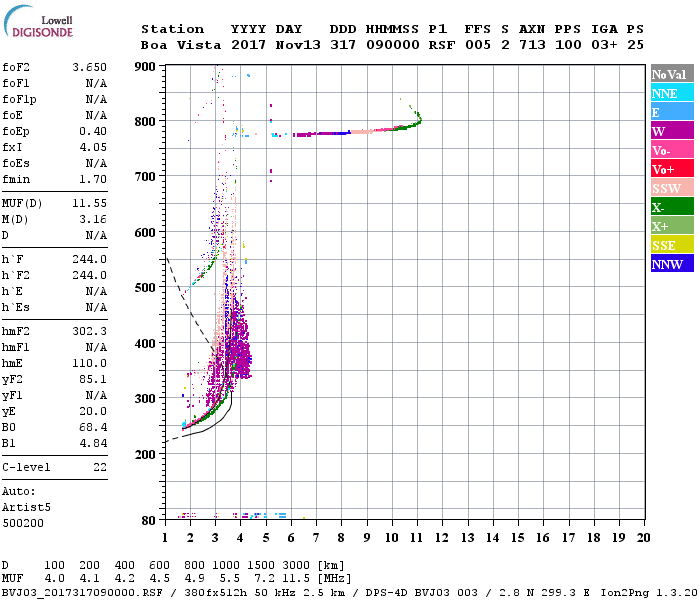Viewport: 700px width, 600px height.
Task: Select the X- dark green legend swatch
Action: (672, 207)
